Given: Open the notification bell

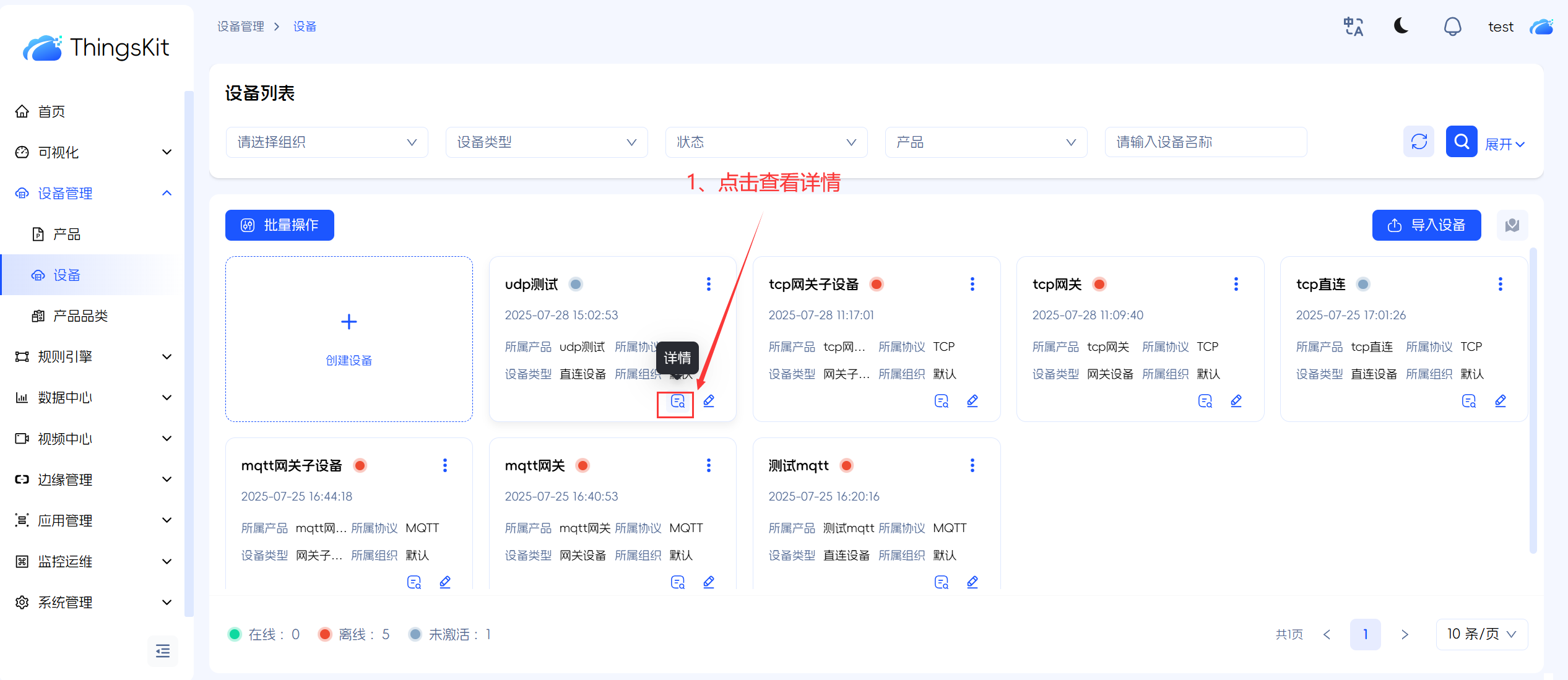Looking at the screenshot, I should (x=1452, y=27).
